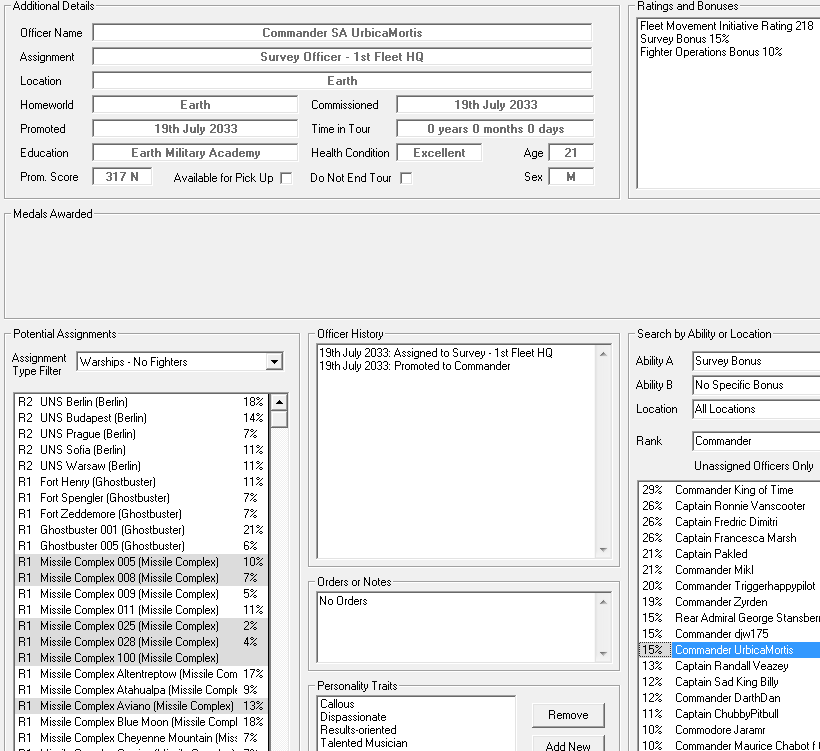Select Missile Complex 005 row
This screenshot has height=751, width=820.
click(141, 562)
